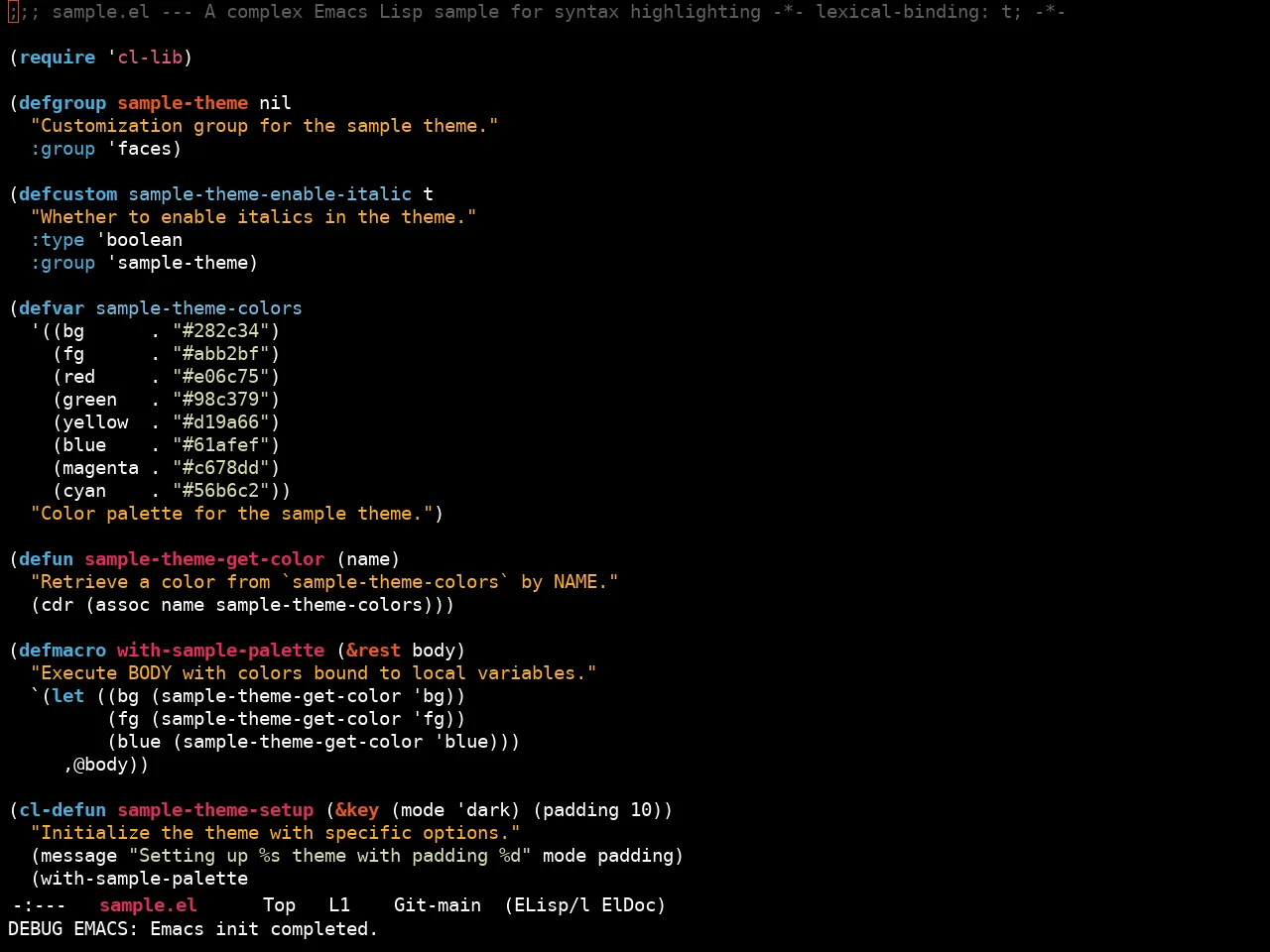Click the defun keyword
The image size is (1270, 952).
[46, 559]
